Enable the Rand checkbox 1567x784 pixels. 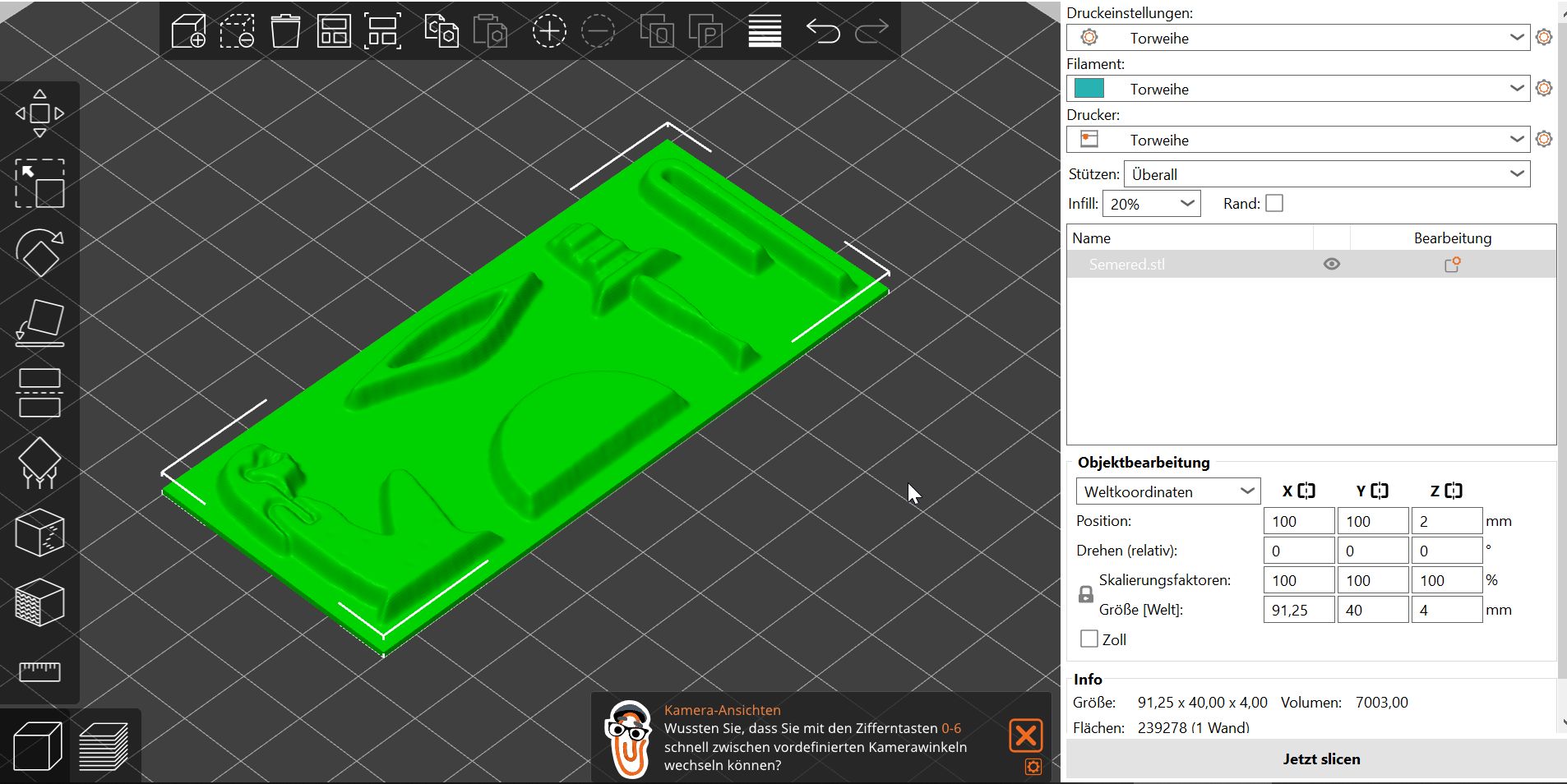1274,203
